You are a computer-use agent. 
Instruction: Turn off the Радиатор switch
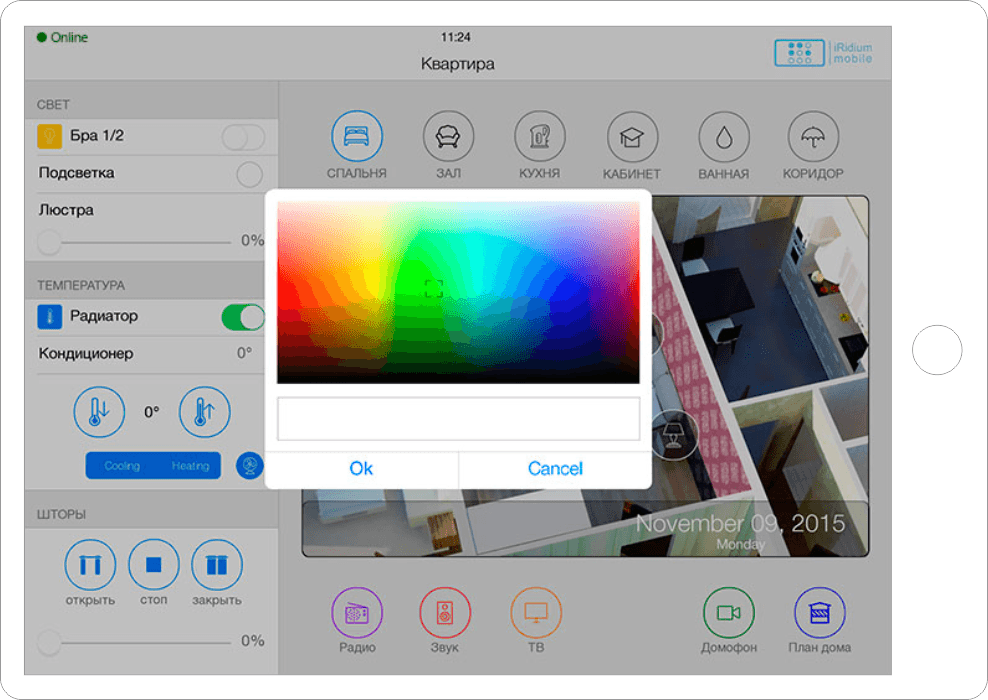pos(243,318)
